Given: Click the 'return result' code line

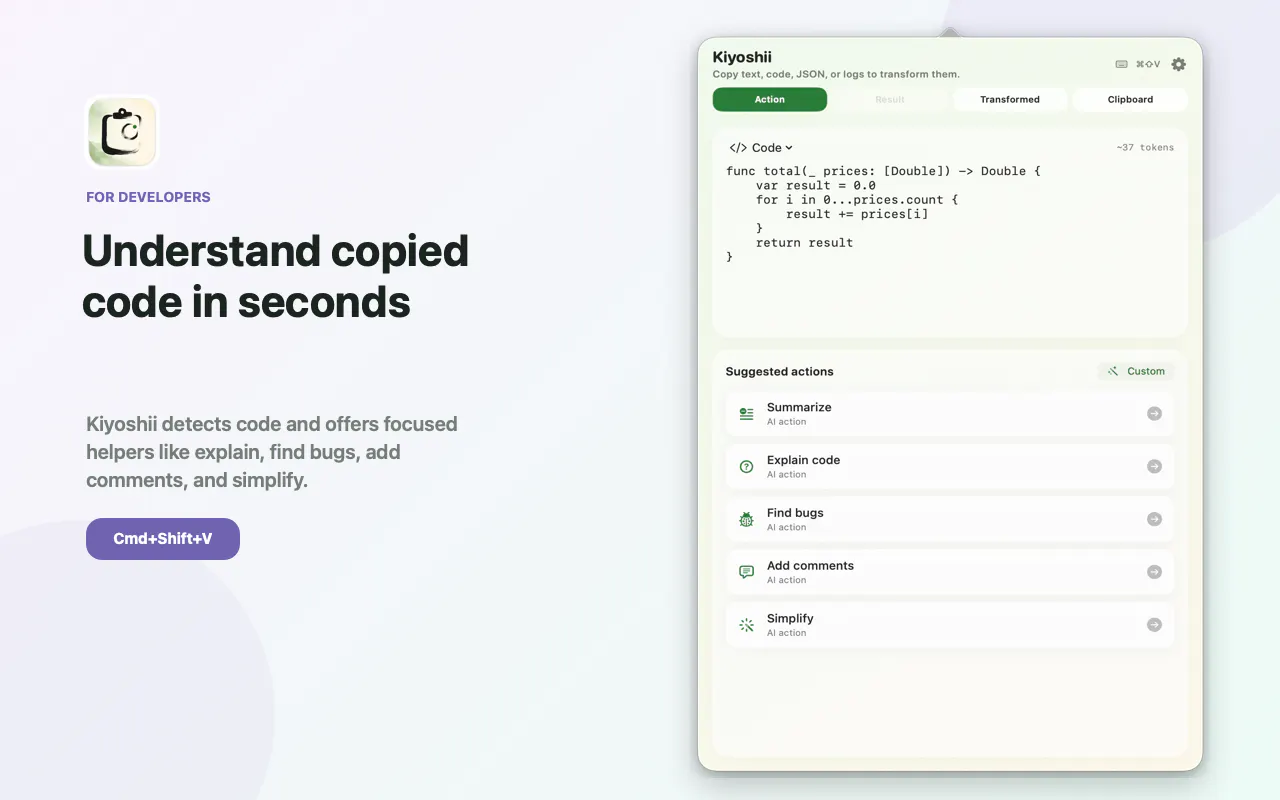Looking at the screenshot, I should click(x=805, y=243).
